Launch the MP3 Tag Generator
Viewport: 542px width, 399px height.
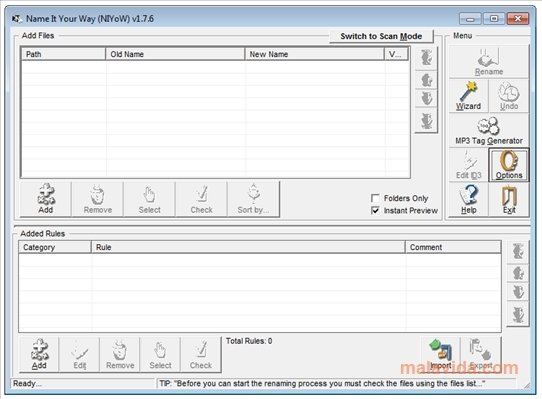click(489, 131)
